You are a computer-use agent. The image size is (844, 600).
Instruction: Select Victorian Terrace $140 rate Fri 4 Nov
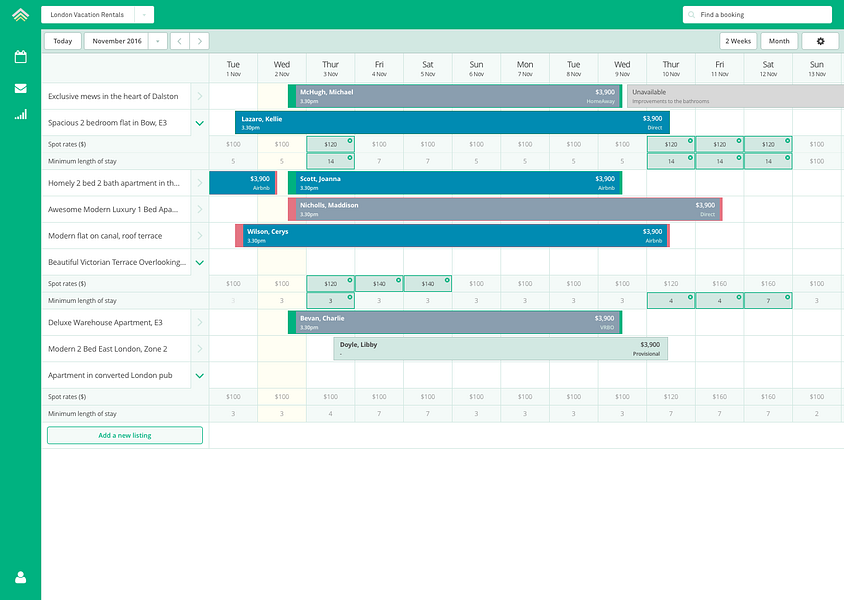pyautogui.click(x=379, y=284)
